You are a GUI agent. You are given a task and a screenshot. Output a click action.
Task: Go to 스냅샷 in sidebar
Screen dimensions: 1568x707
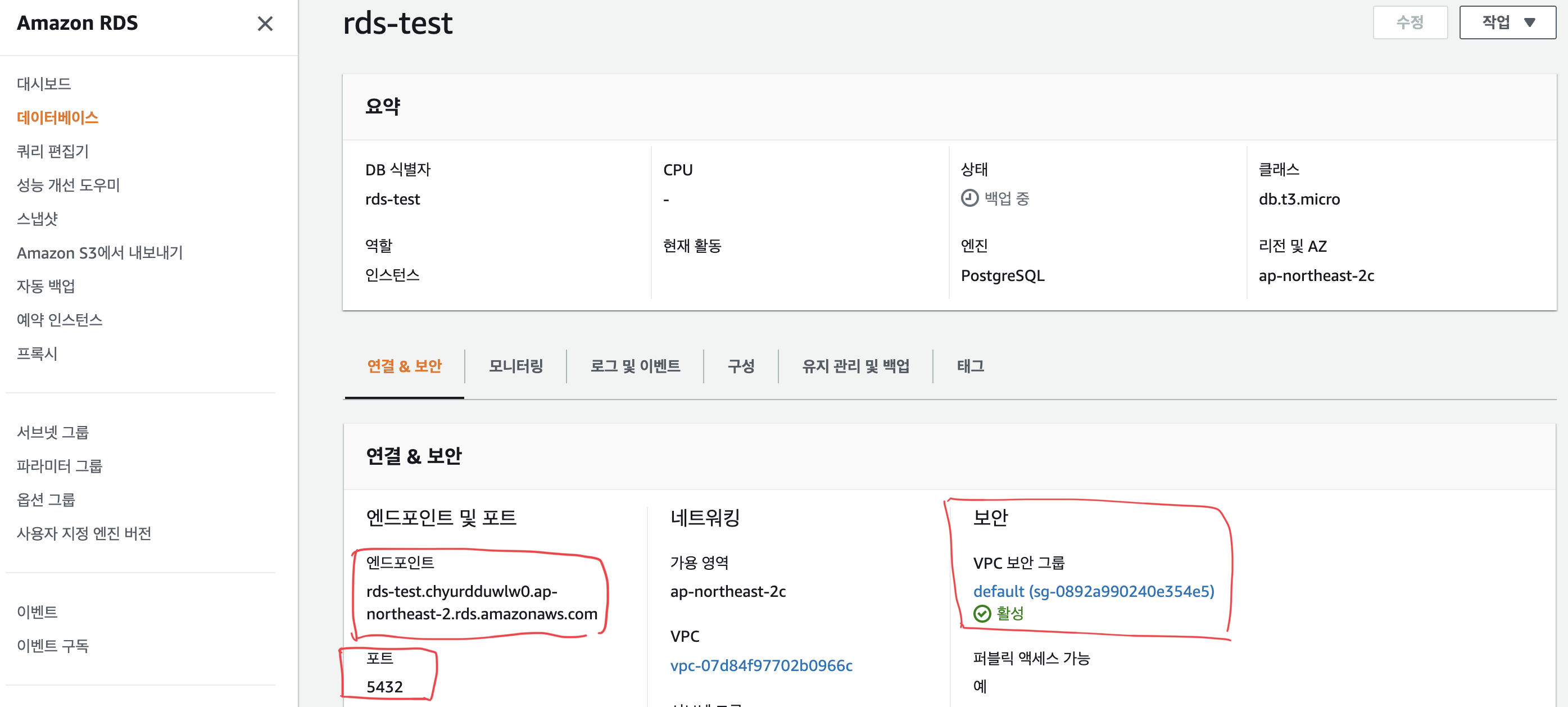[x=37, y=219]
